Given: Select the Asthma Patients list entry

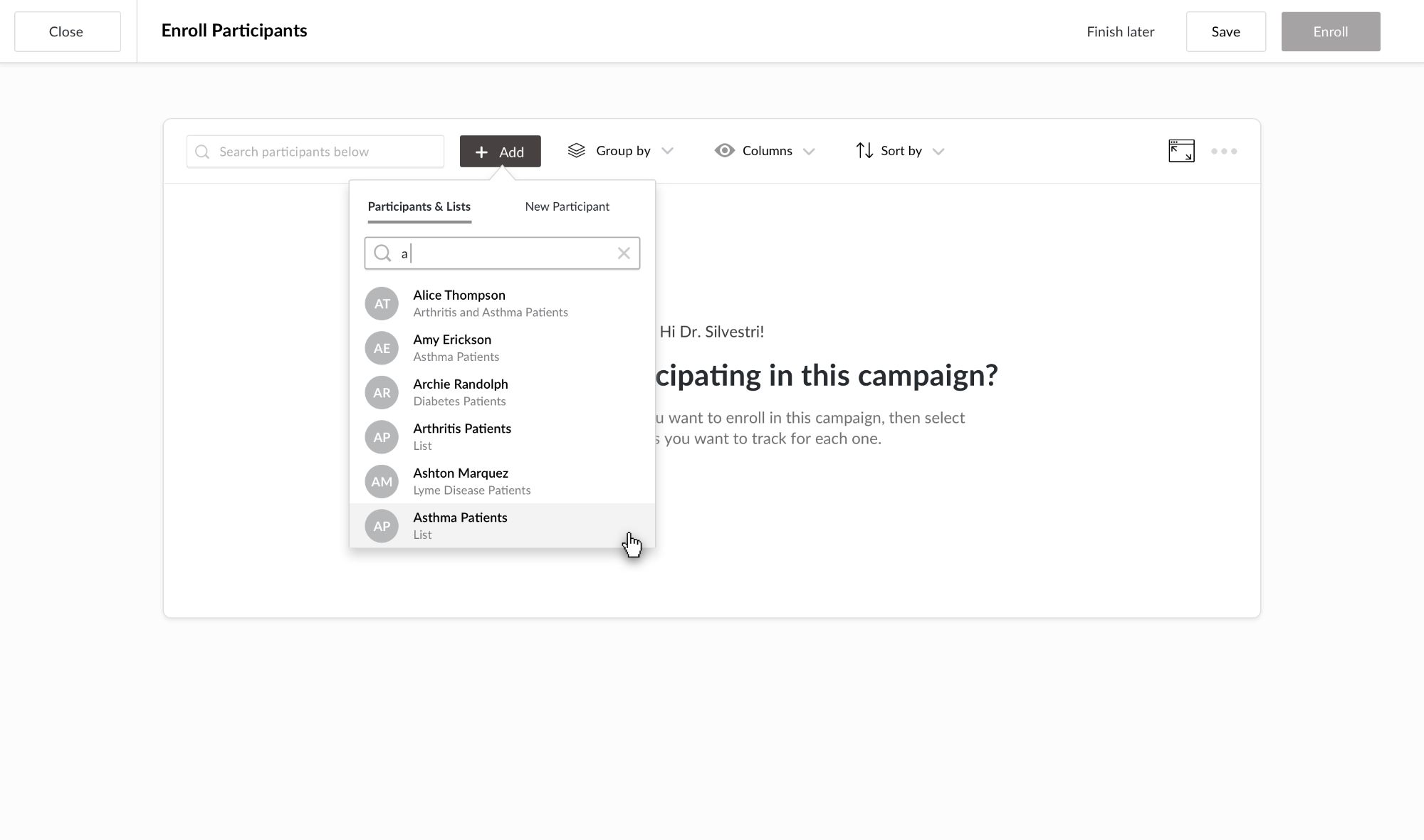Looking at the screenshot, I should [x=460, y=525].
